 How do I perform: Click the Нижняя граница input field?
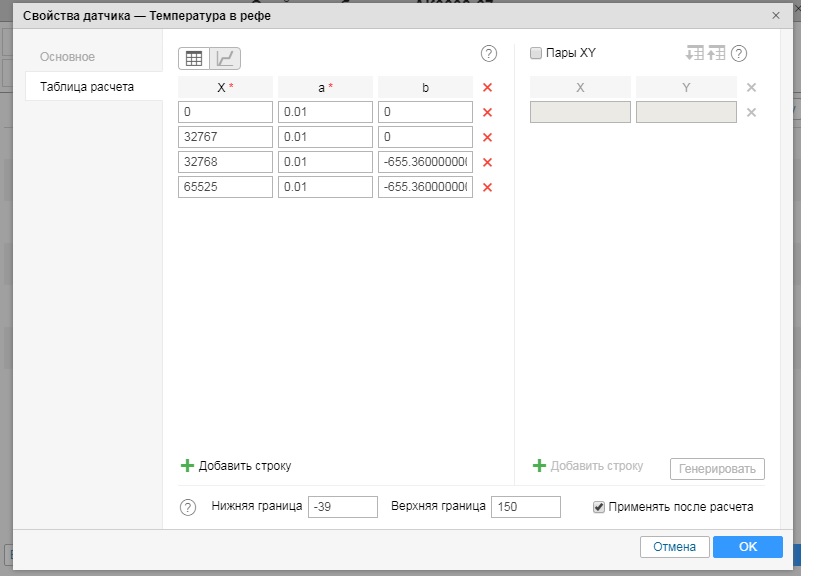pos(342,507)
